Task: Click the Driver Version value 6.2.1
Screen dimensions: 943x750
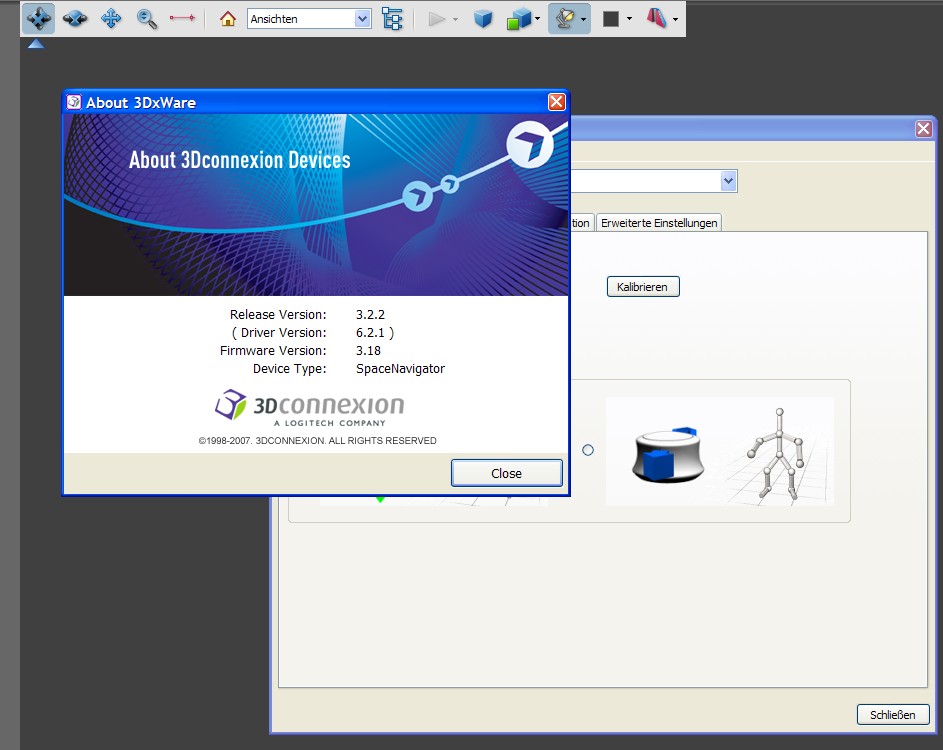Action: [370, 333]
